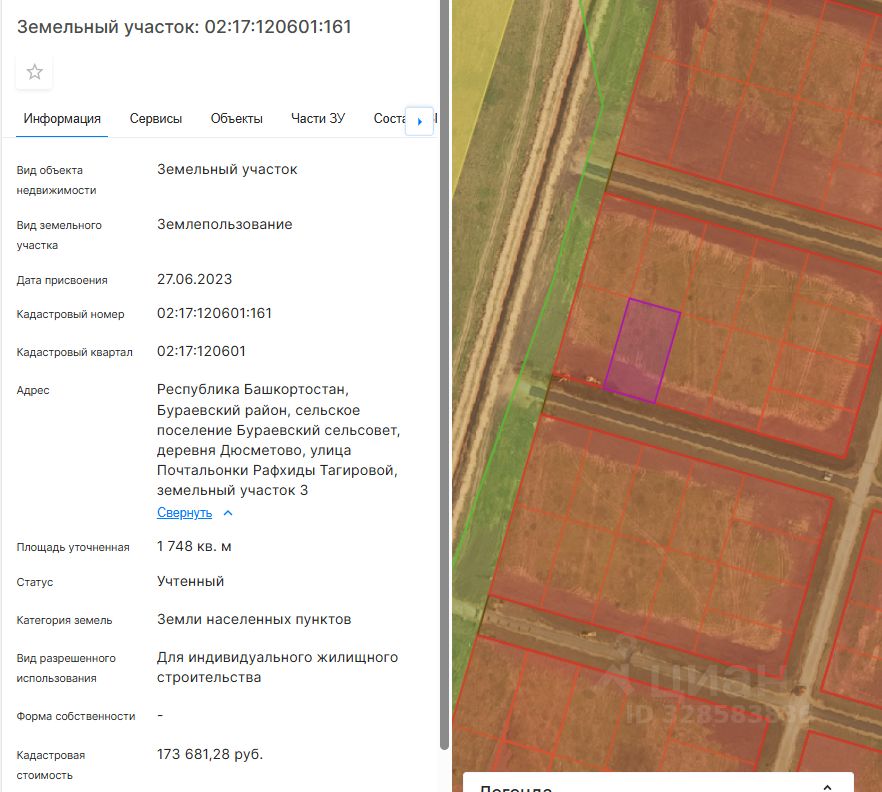Open the Информация tab

[x=62, y=119]
